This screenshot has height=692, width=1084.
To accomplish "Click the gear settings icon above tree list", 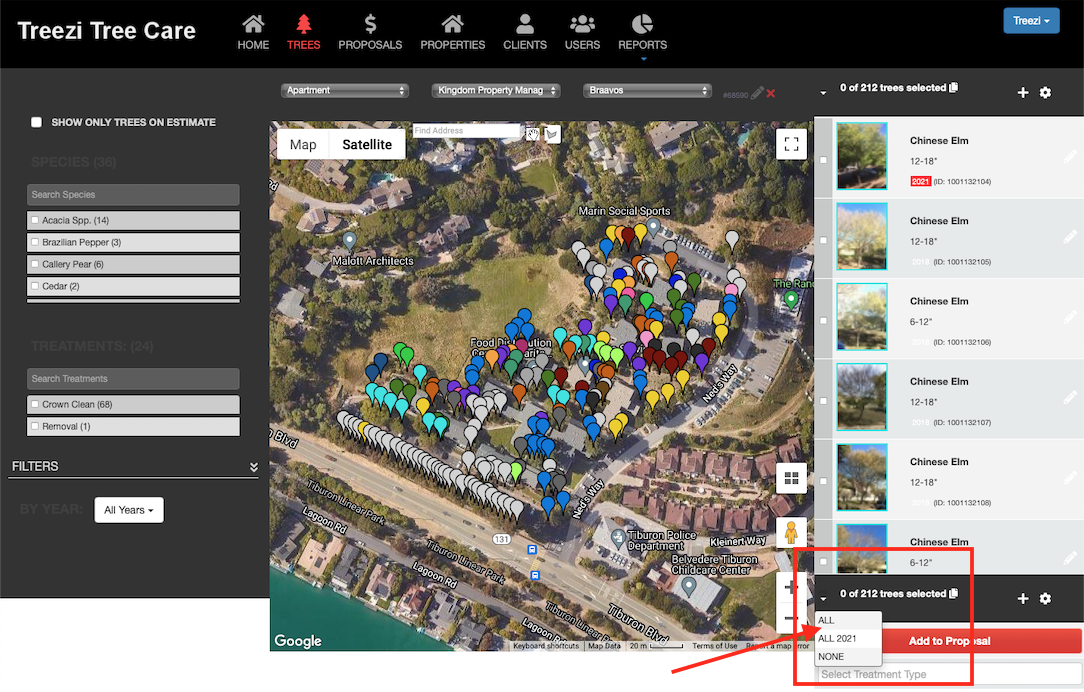I will tap(1045, 93).
